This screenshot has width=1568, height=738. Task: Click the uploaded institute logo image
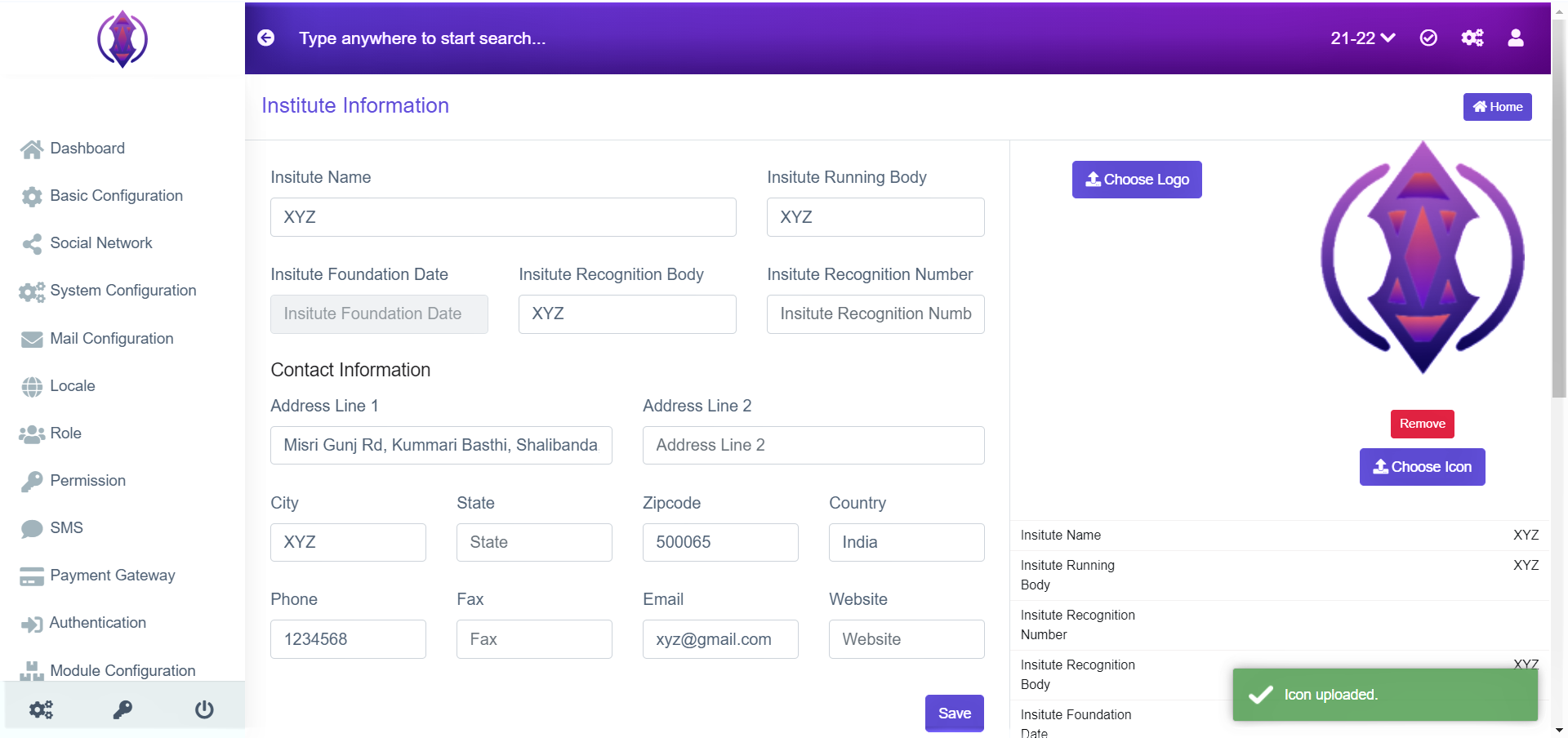coord(1423,257)
